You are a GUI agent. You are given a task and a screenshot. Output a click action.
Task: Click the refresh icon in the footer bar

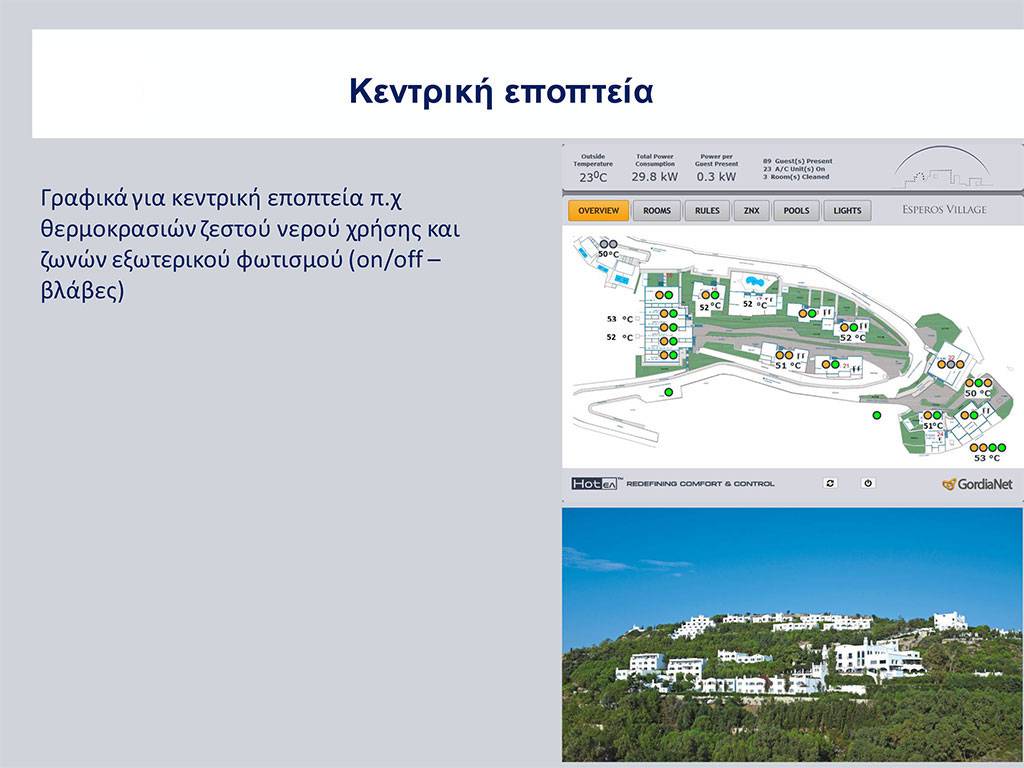(x=829, y=483)
